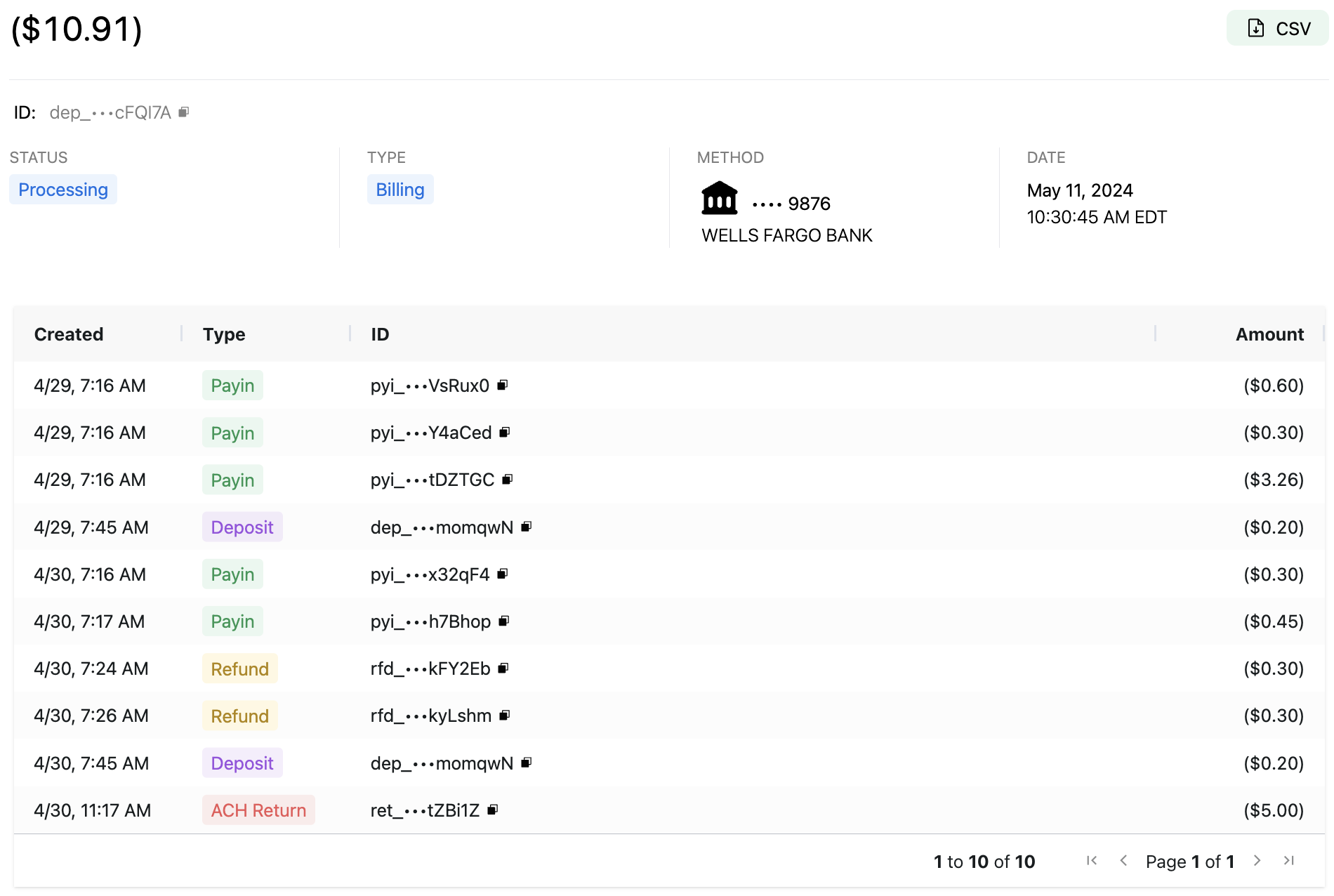Click Refund tag on 4/30, 7:24 AM row
The width and height of the screenshot is (1334, 896).
pyautogui.click(x=239, y=668)
